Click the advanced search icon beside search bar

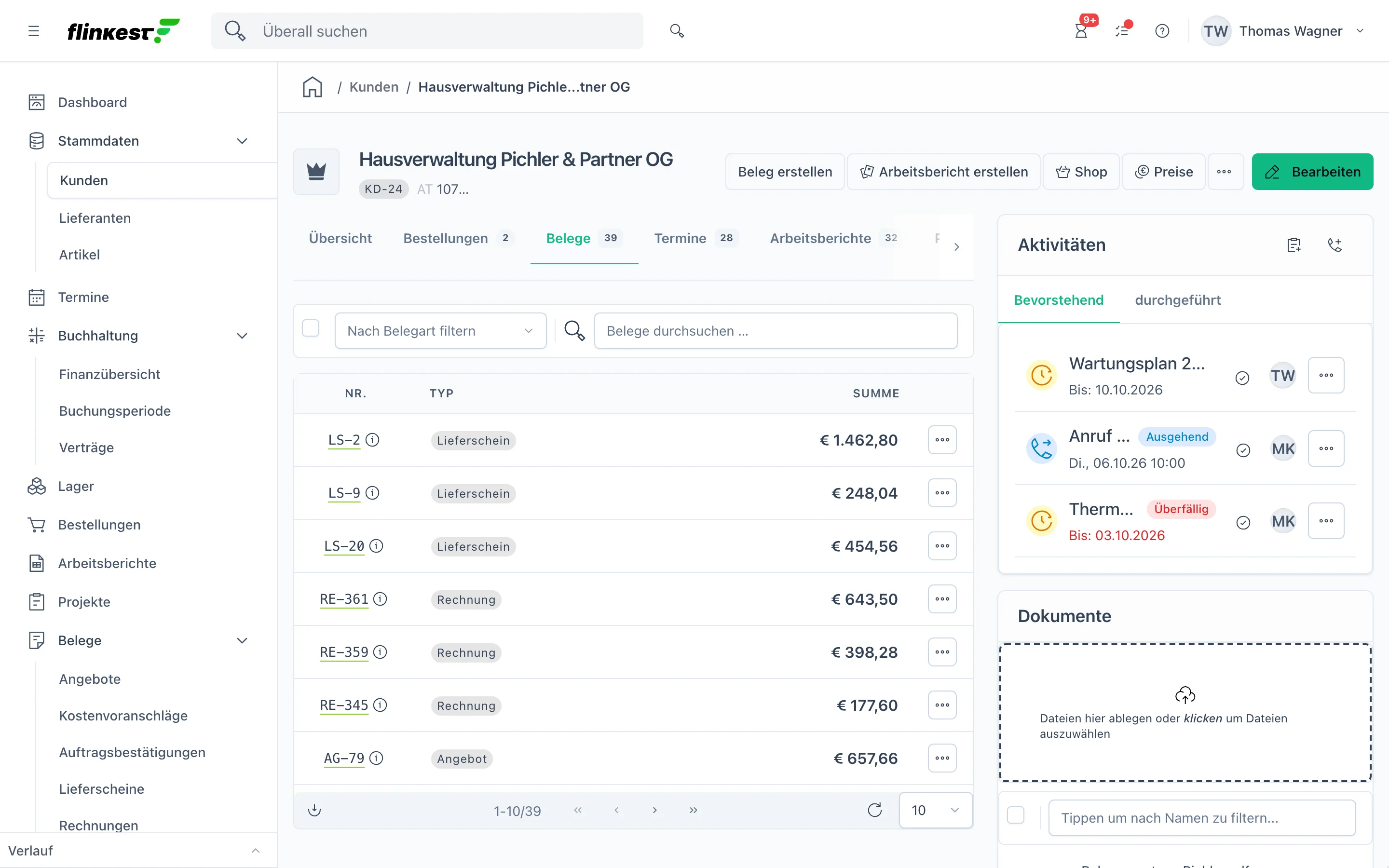click(x=677, y=31)
